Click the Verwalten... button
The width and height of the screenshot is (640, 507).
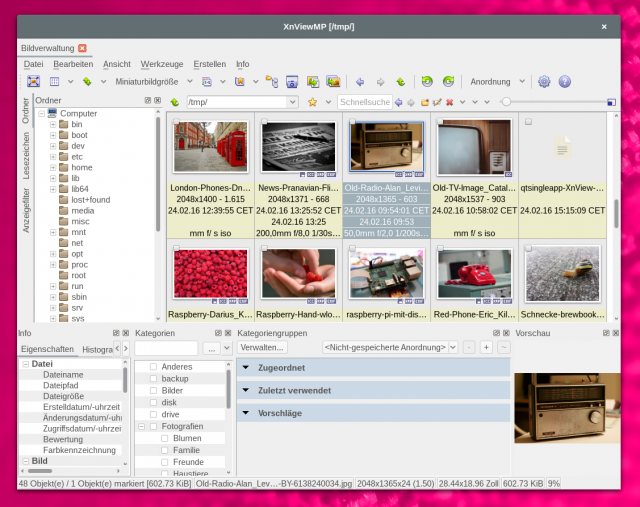coord(262,347)
